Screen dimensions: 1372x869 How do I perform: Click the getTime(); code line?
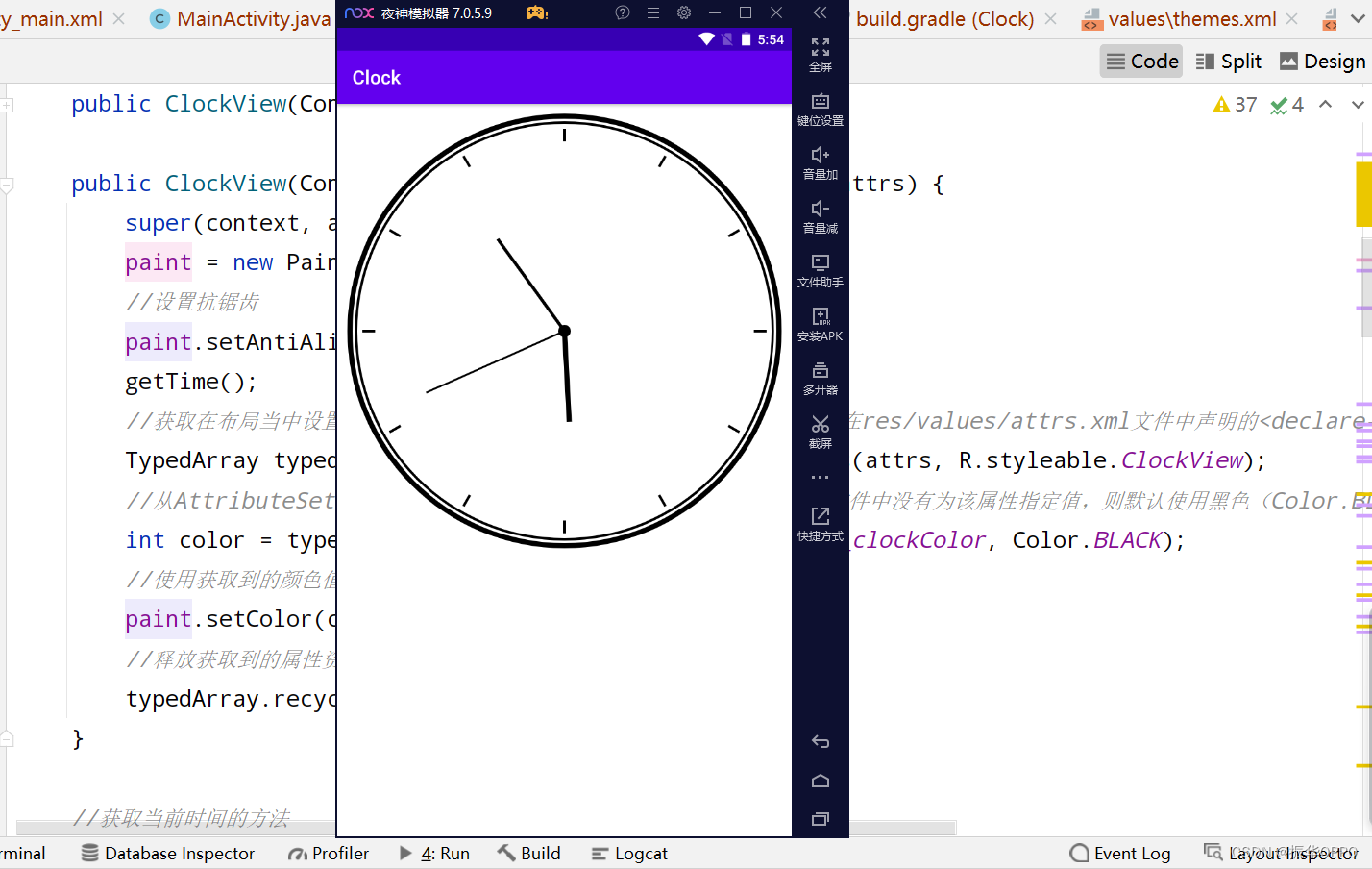pos(191,382)
